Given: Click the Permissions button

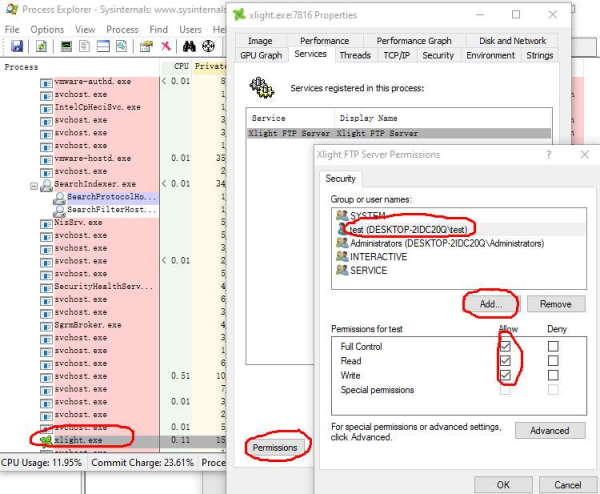Looking at the screenshot, I should pos(275,447).
